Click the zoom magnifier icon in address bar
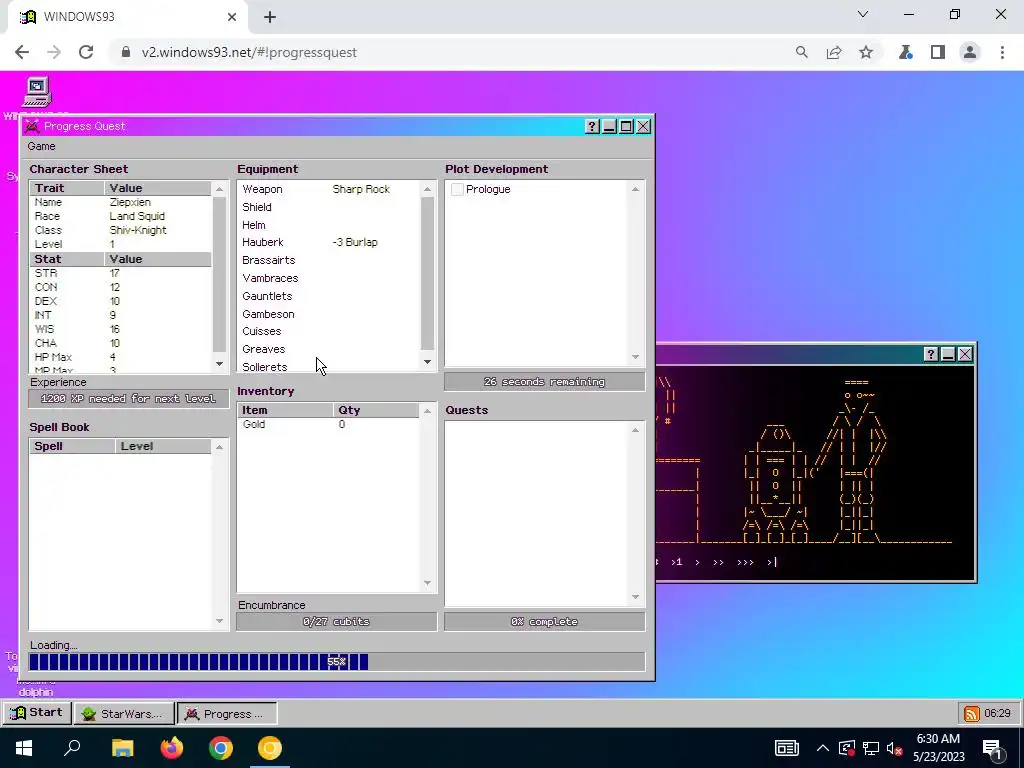The width and height of the screenshot is (1024, 768). pos(801,52)
